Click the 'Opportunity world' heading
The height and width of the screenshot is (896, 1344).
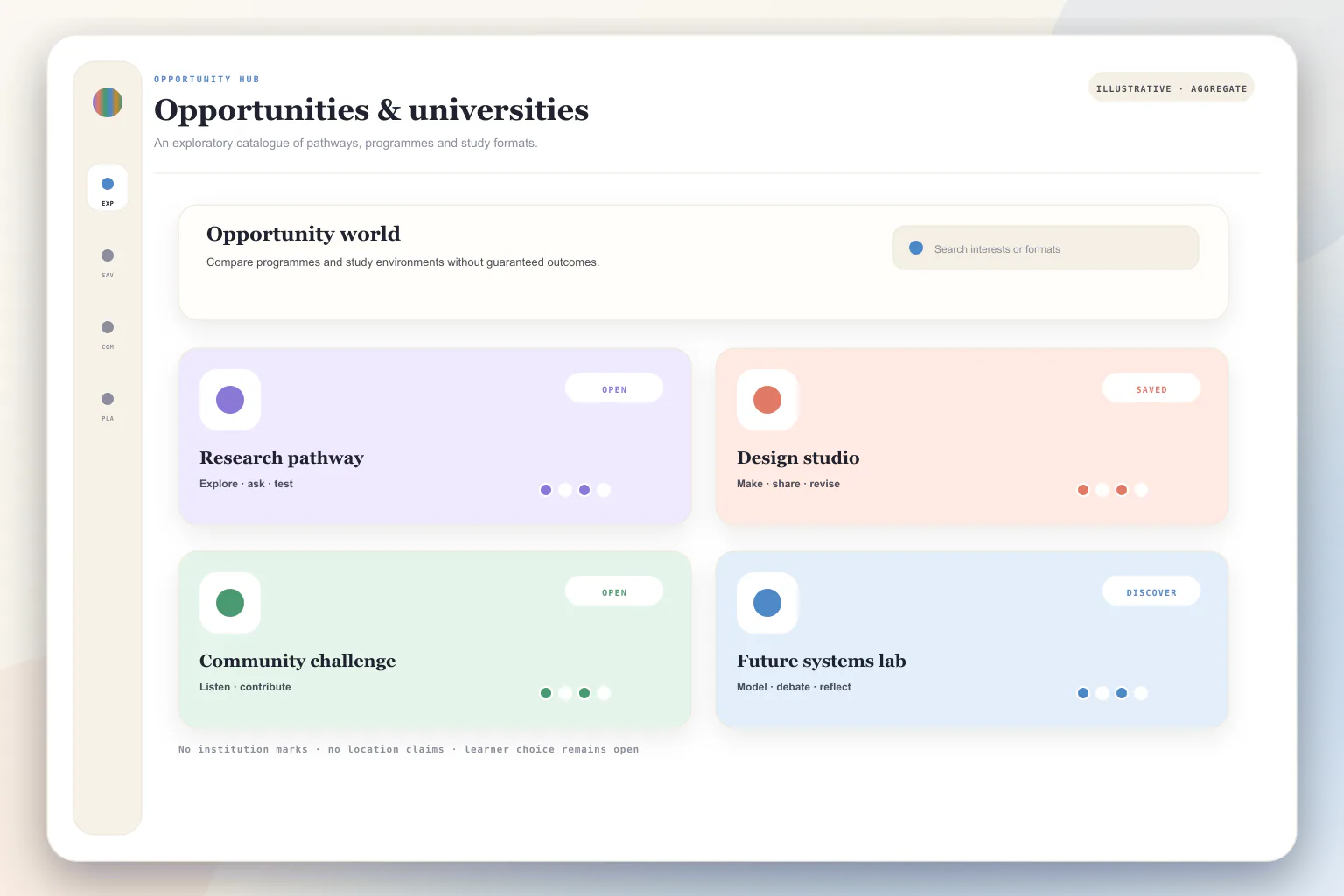point(304,234)
